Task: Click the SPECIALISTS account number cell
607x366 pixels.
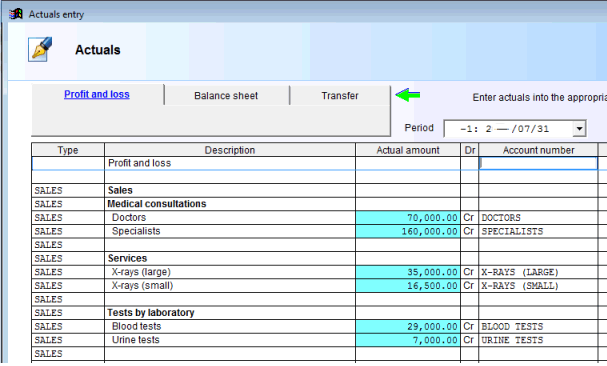Action: click(538, 231)
